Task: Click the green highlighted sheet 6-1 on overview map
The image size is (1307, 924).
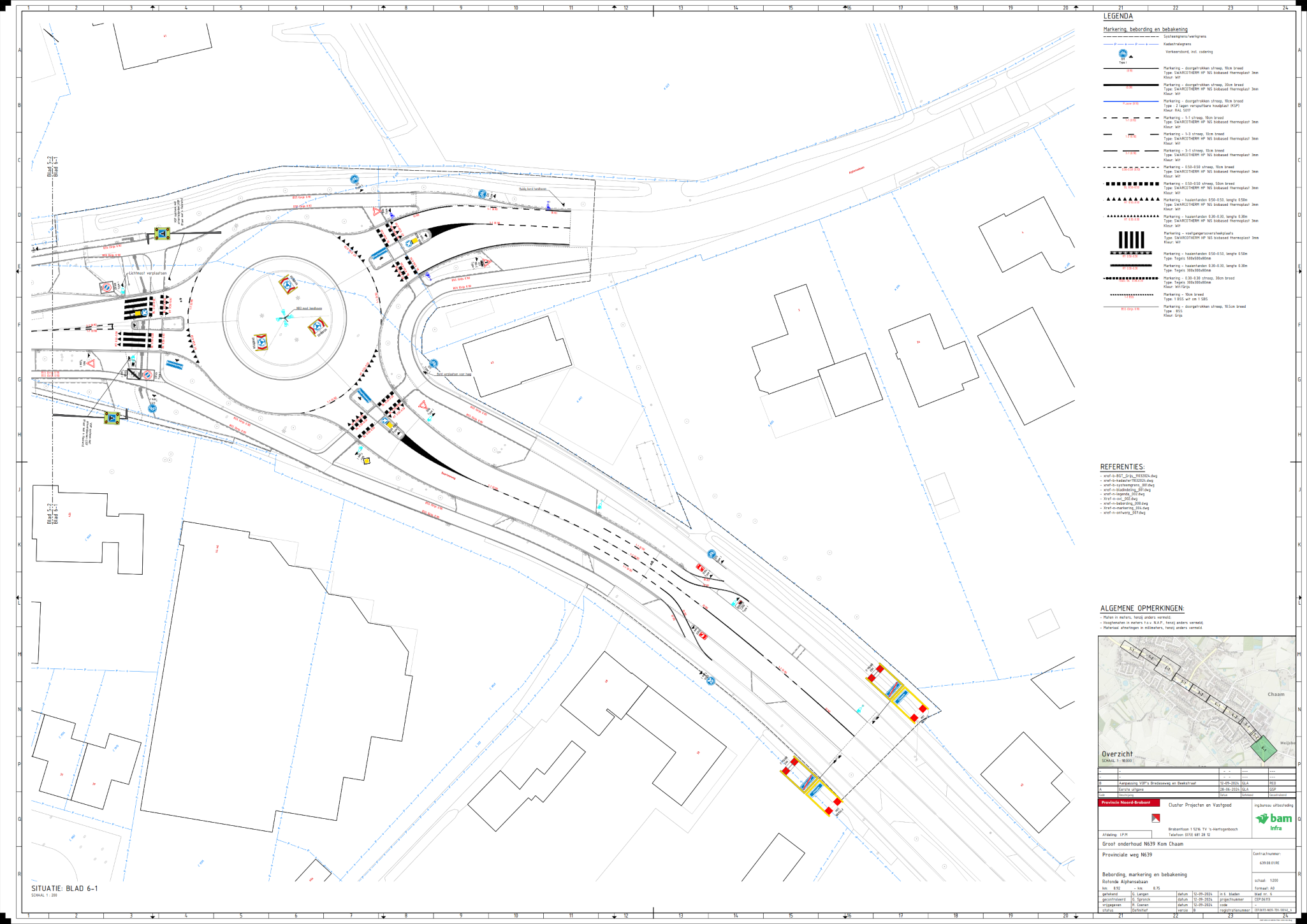Action: point(1264,749)
